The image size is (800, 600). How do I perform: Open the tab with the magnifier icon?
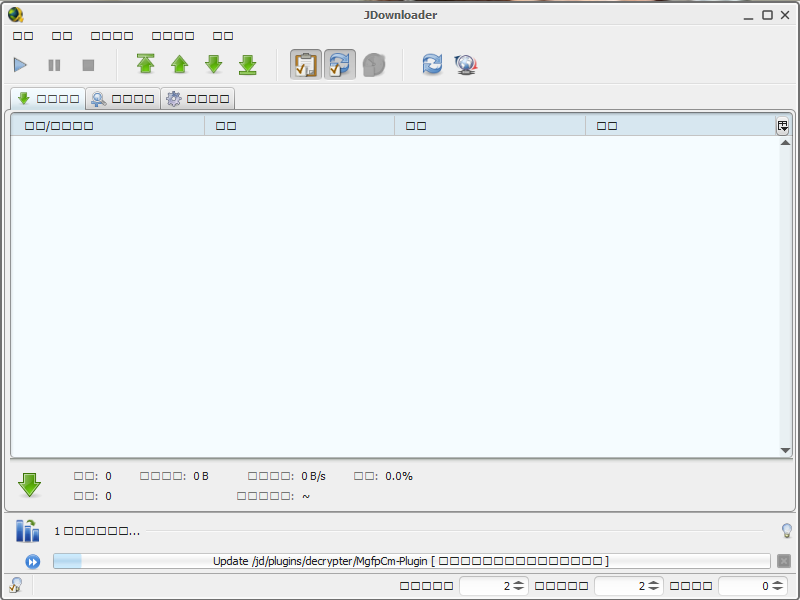122,98
